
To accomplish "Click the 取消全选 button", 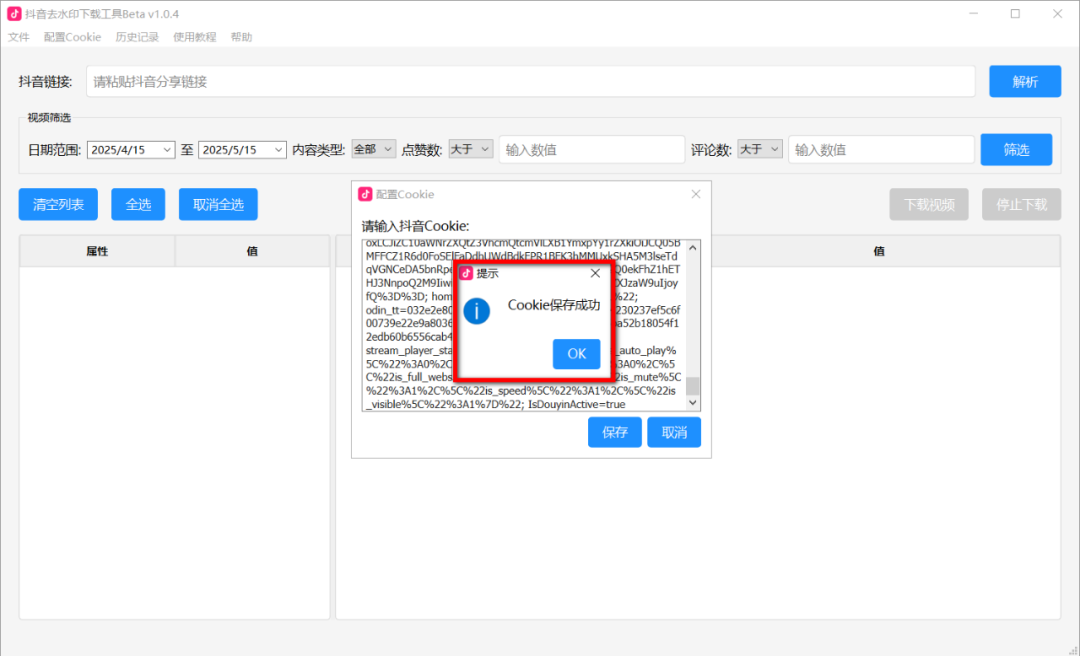I will 218,205.
